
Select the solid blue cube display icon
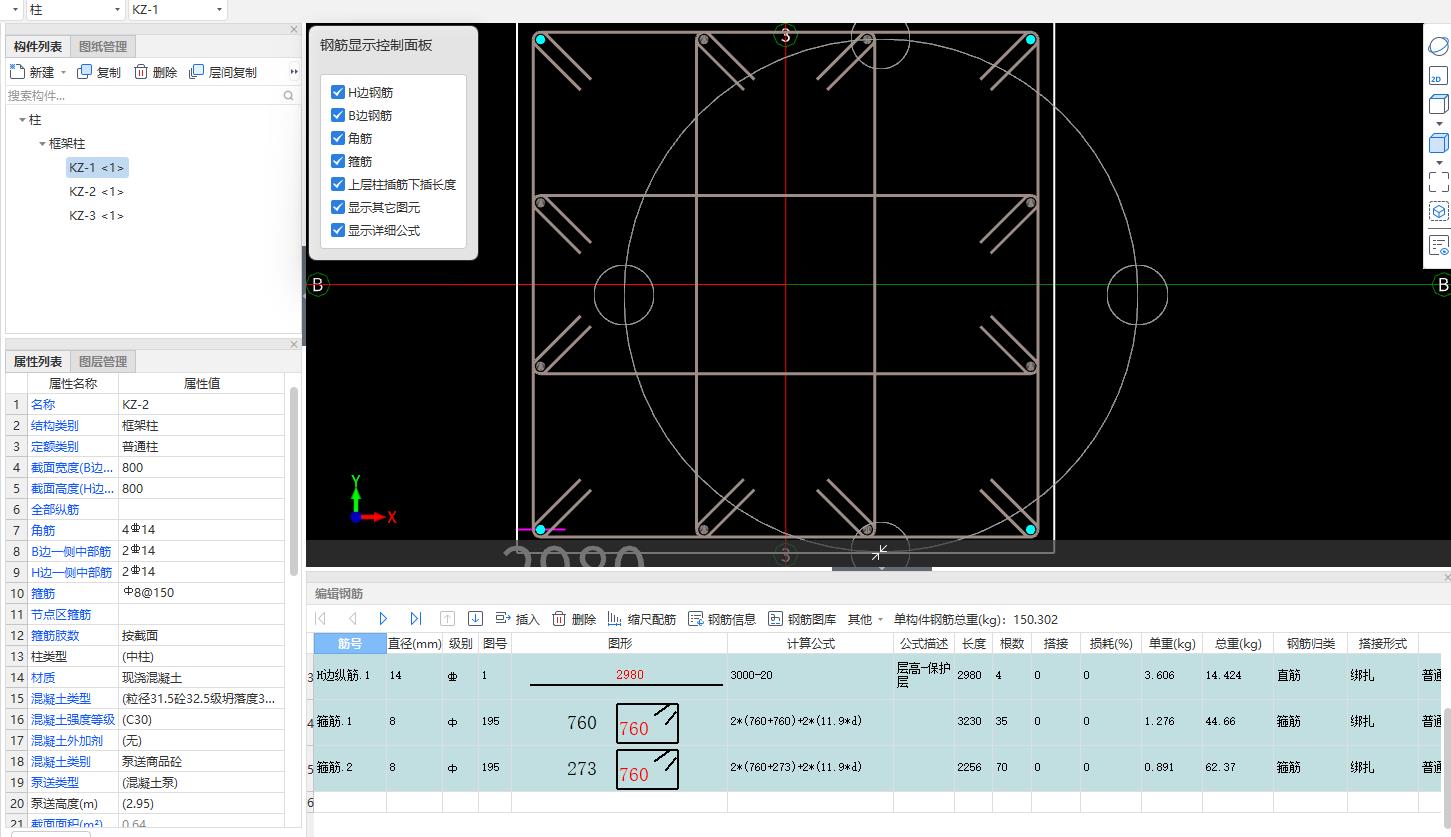pyautogui.click(x=1438, y=144)
